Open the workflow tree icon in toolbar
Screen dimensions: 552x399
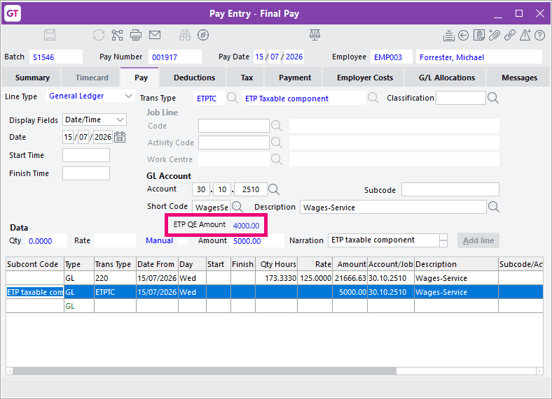[x=117, y=35]
